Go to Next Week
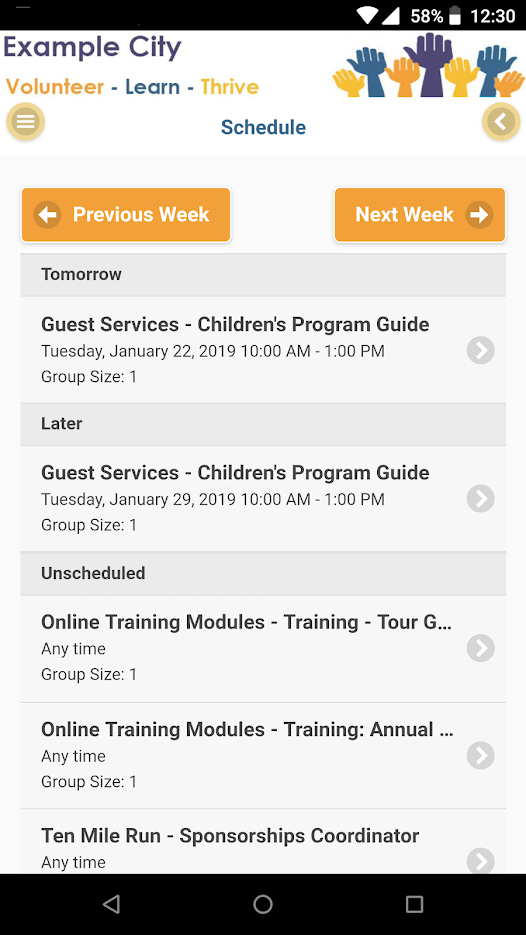526x935 pixels. point(420,215)
